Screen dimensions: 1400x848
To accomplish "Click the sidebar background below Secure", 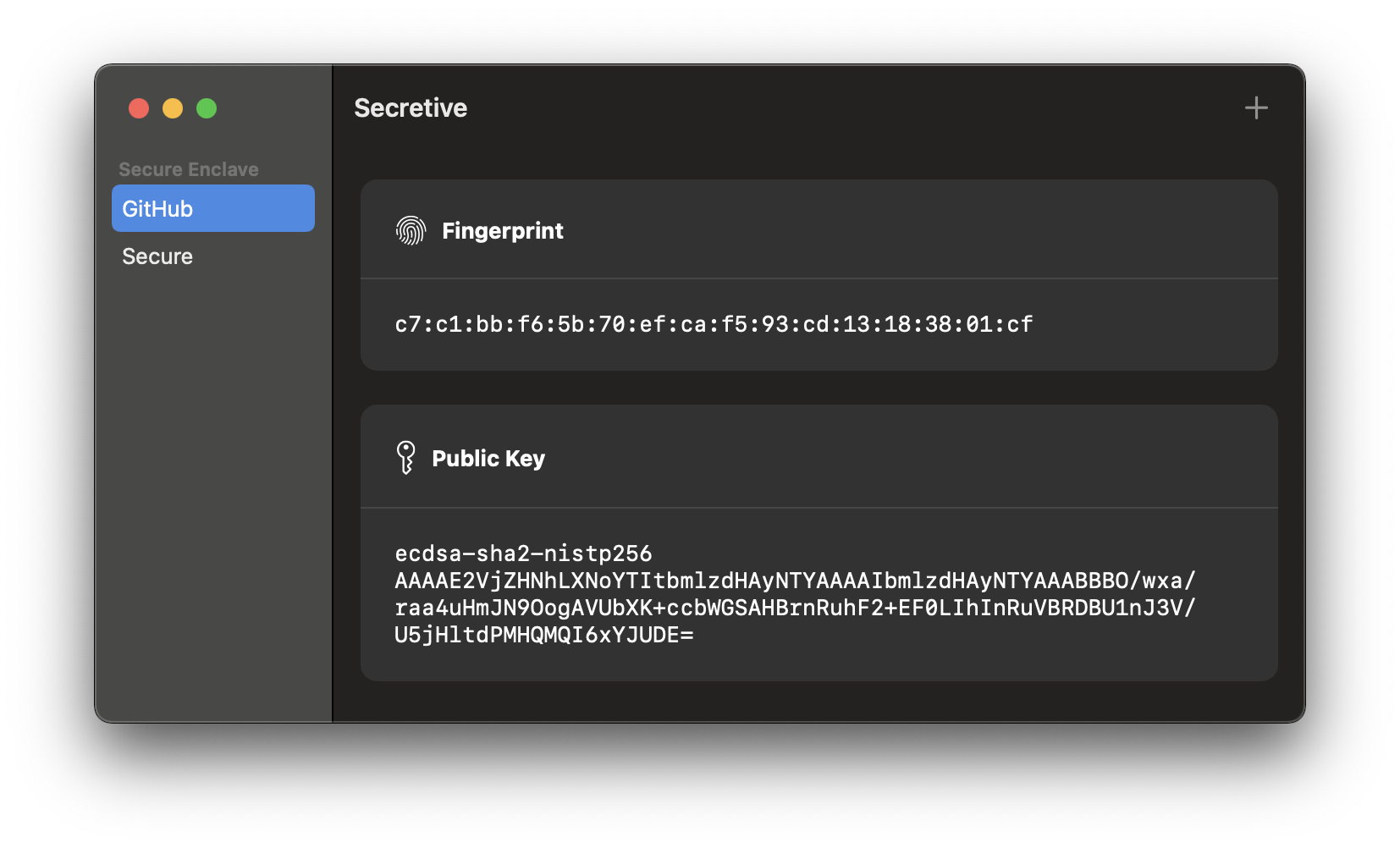I will (x=212, y=465).
